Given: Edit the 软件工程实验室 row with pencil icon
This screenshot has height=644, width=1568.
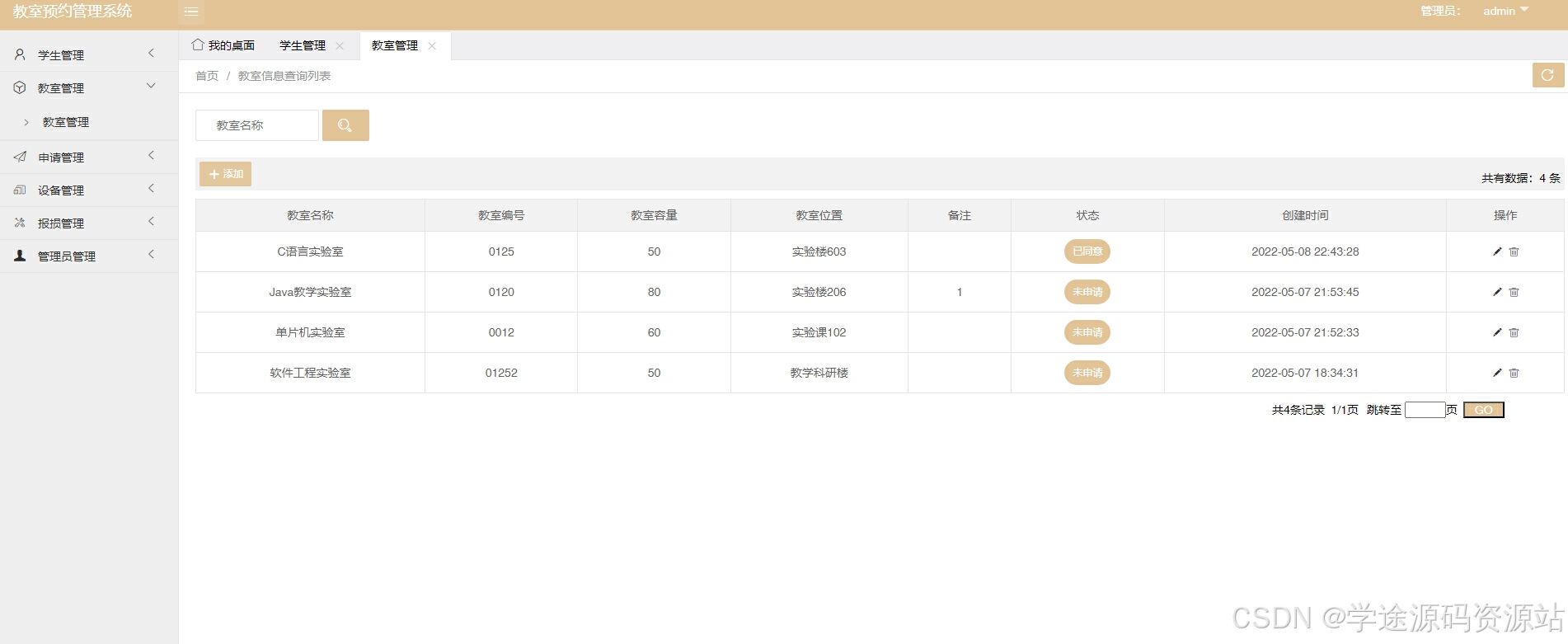Looking at the screenshot, I should point(1497,373).
